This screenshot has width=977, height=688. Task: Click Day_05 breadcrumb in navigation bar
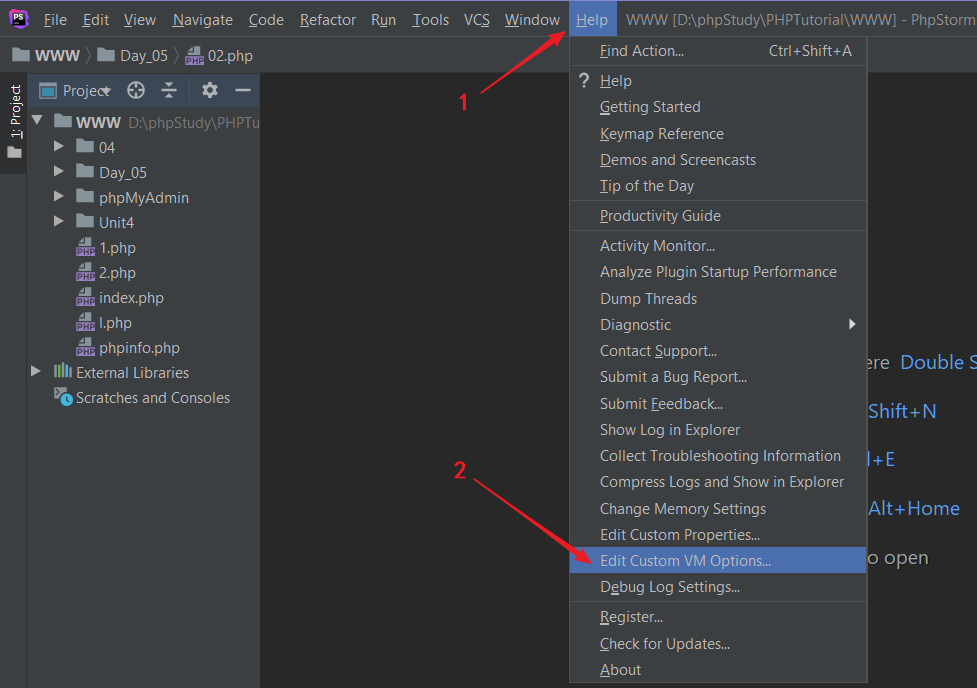(x=133, y=55)
